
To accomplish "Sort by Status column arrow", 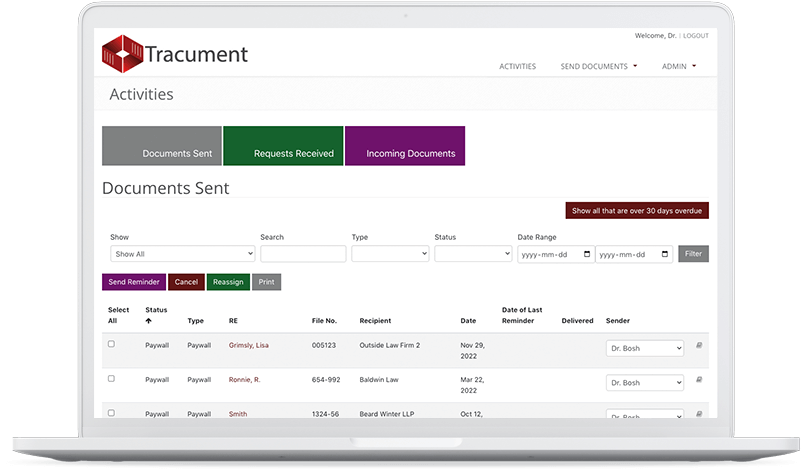I will [149, 322].
